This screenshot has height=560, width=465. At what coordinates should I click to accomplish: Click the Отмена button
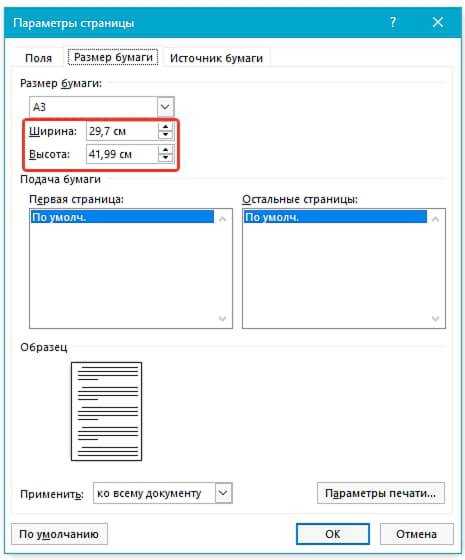[x=416, y=534]
